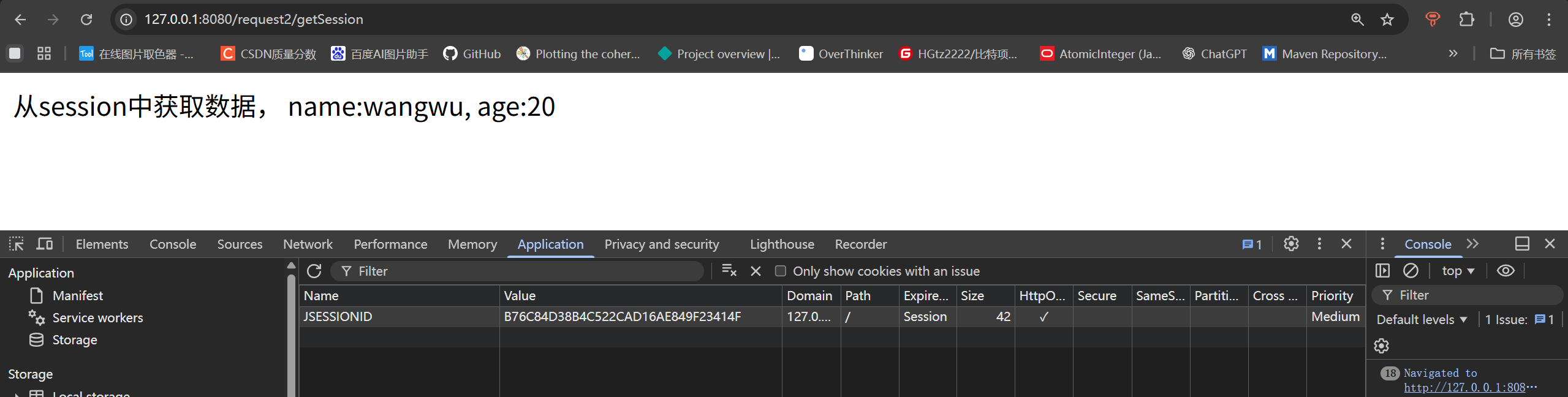View site information icon in address bar
This screenshot has width=1568, height=397.
point(126,20)
